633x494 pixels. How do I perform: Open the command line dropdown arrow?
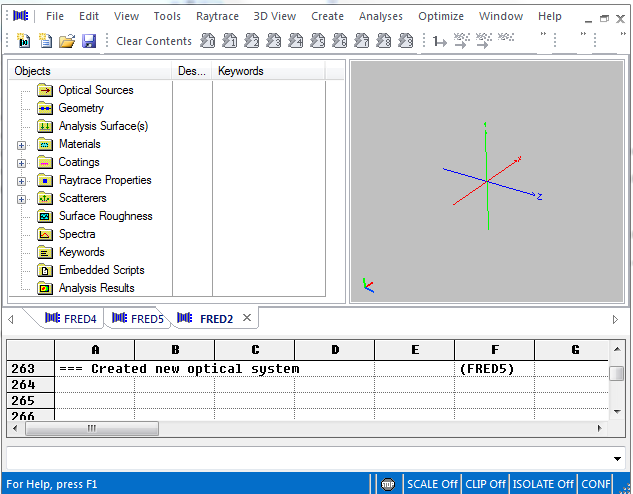pyautogui.click(x=617, y=457)
